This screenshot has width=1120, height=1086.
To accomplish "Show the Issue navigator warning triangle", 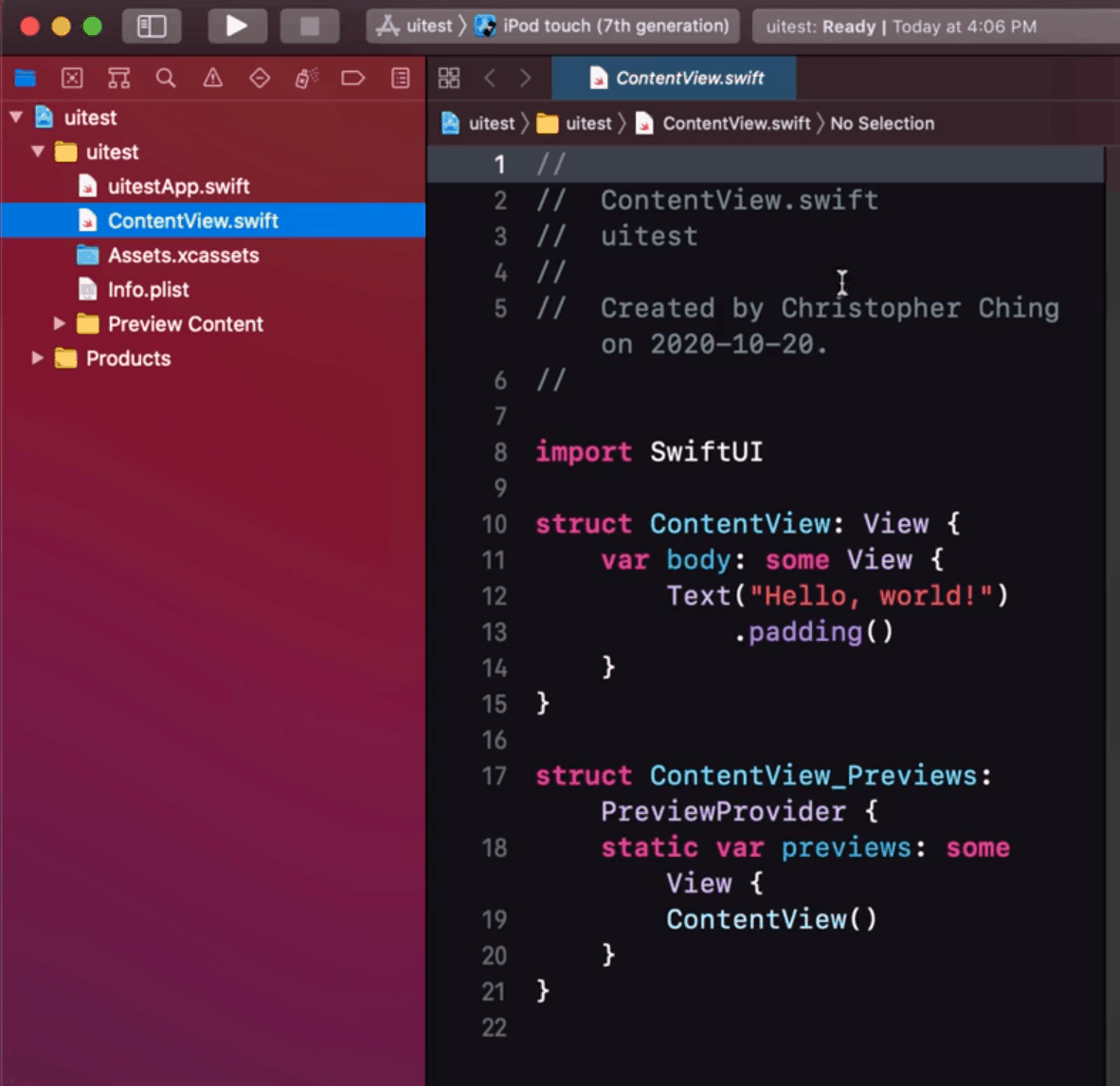I will click(212, 78).
